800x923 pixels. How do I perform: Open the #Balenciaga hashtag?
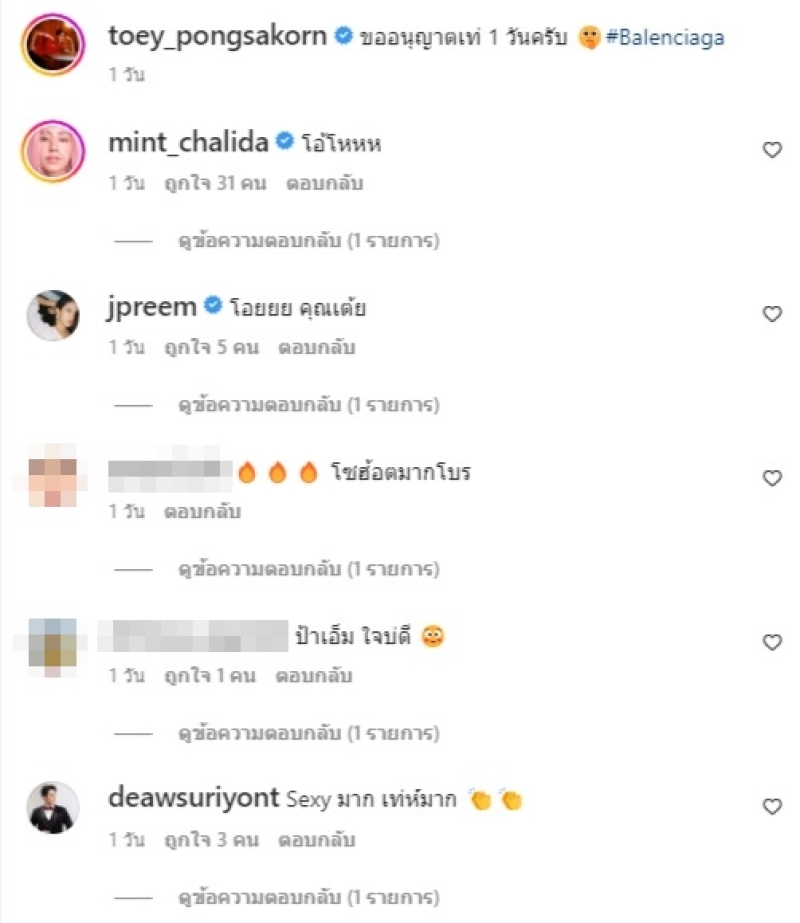pyautogui.click(x=665, y=37)
